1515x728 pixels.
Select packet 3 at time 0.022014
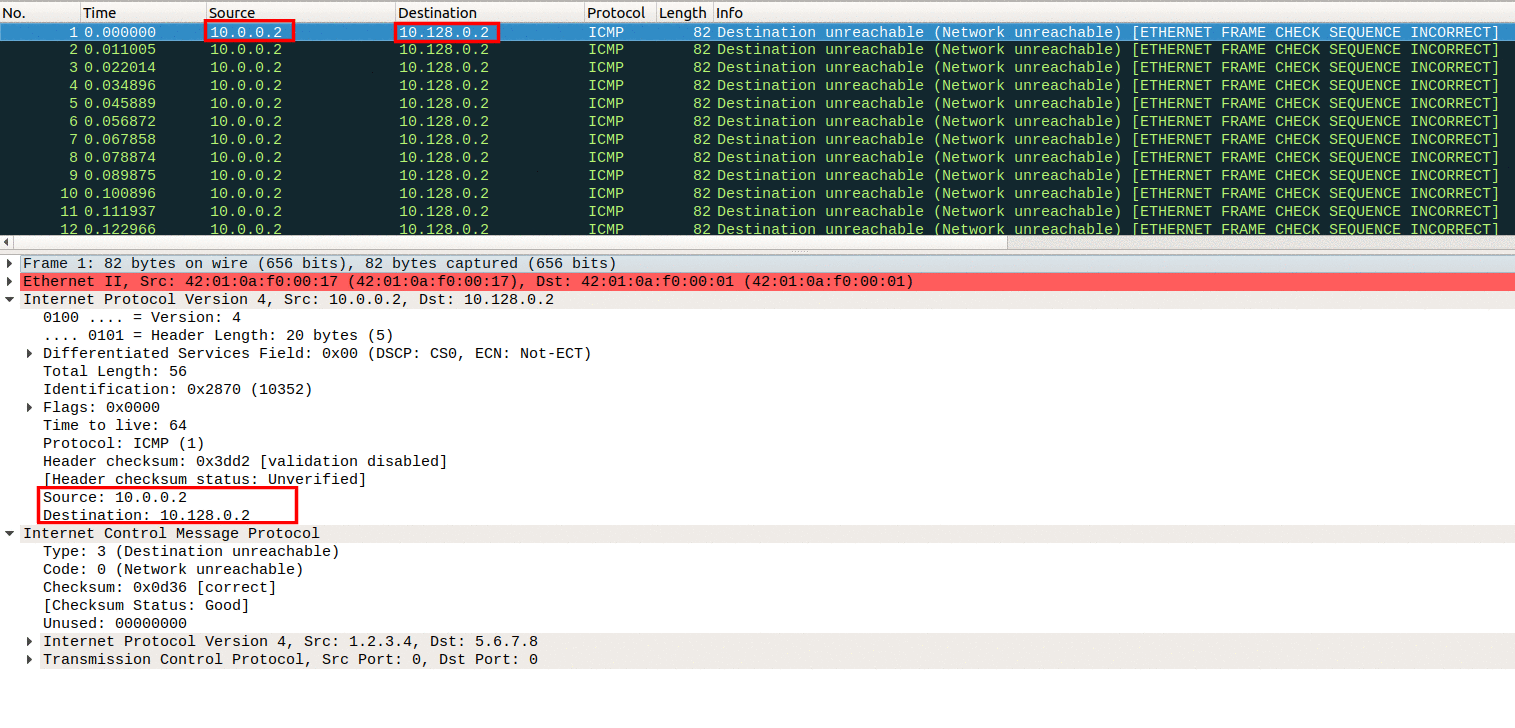[x=757, y=68]
